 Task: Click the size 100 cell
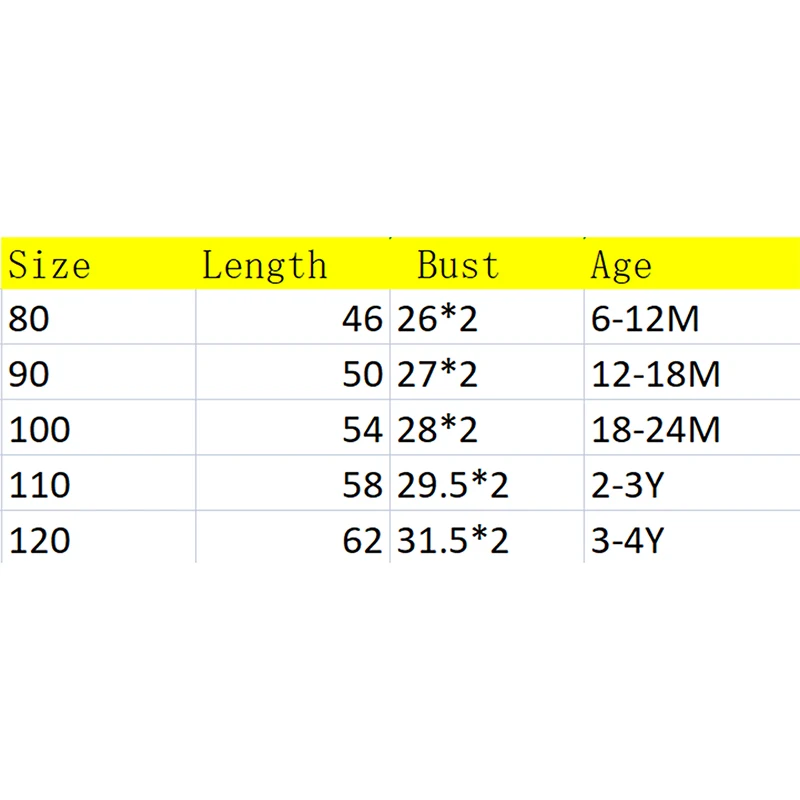coord(40,430)
